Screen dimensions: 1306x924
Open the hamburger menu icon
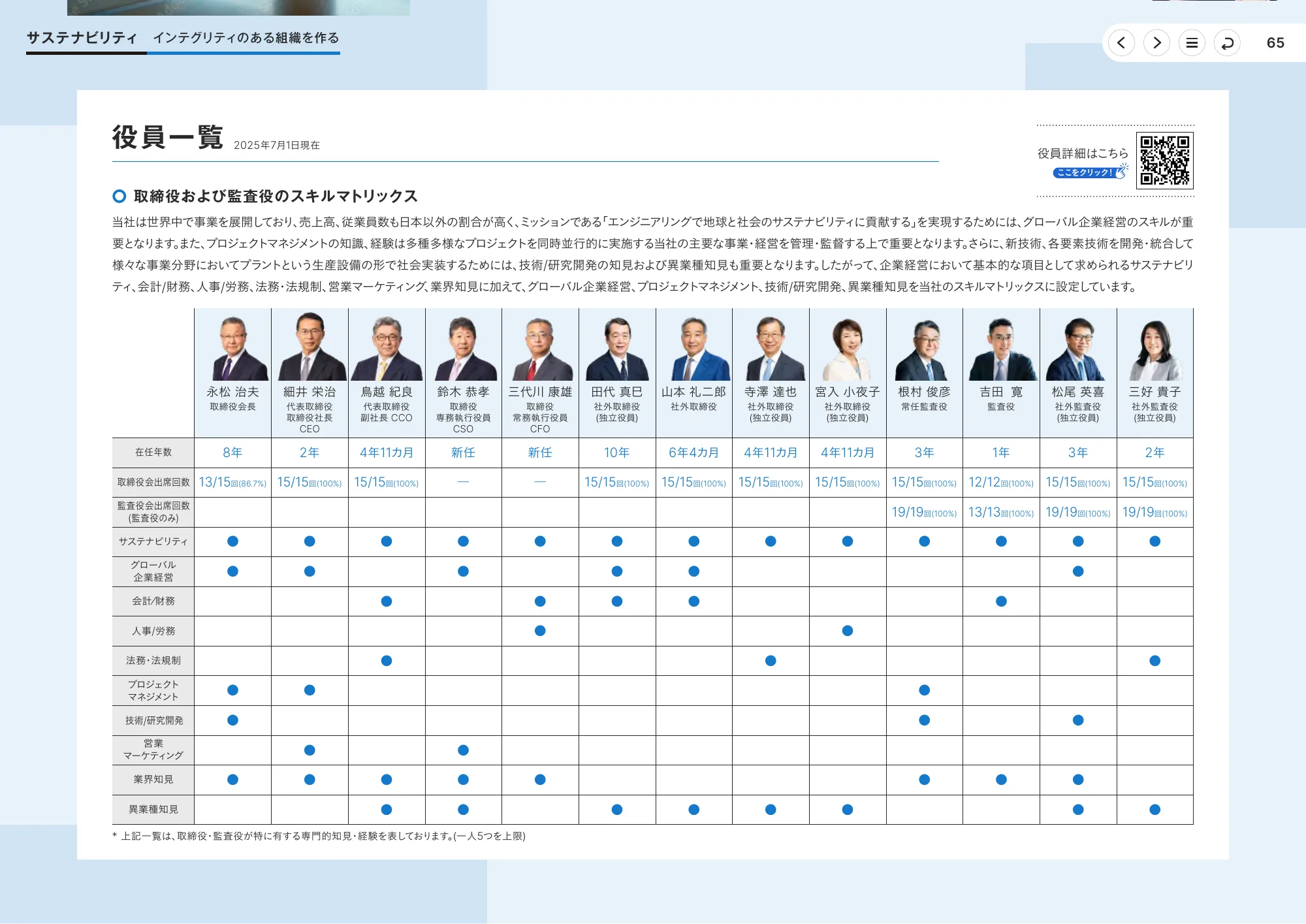point(1192,42)
